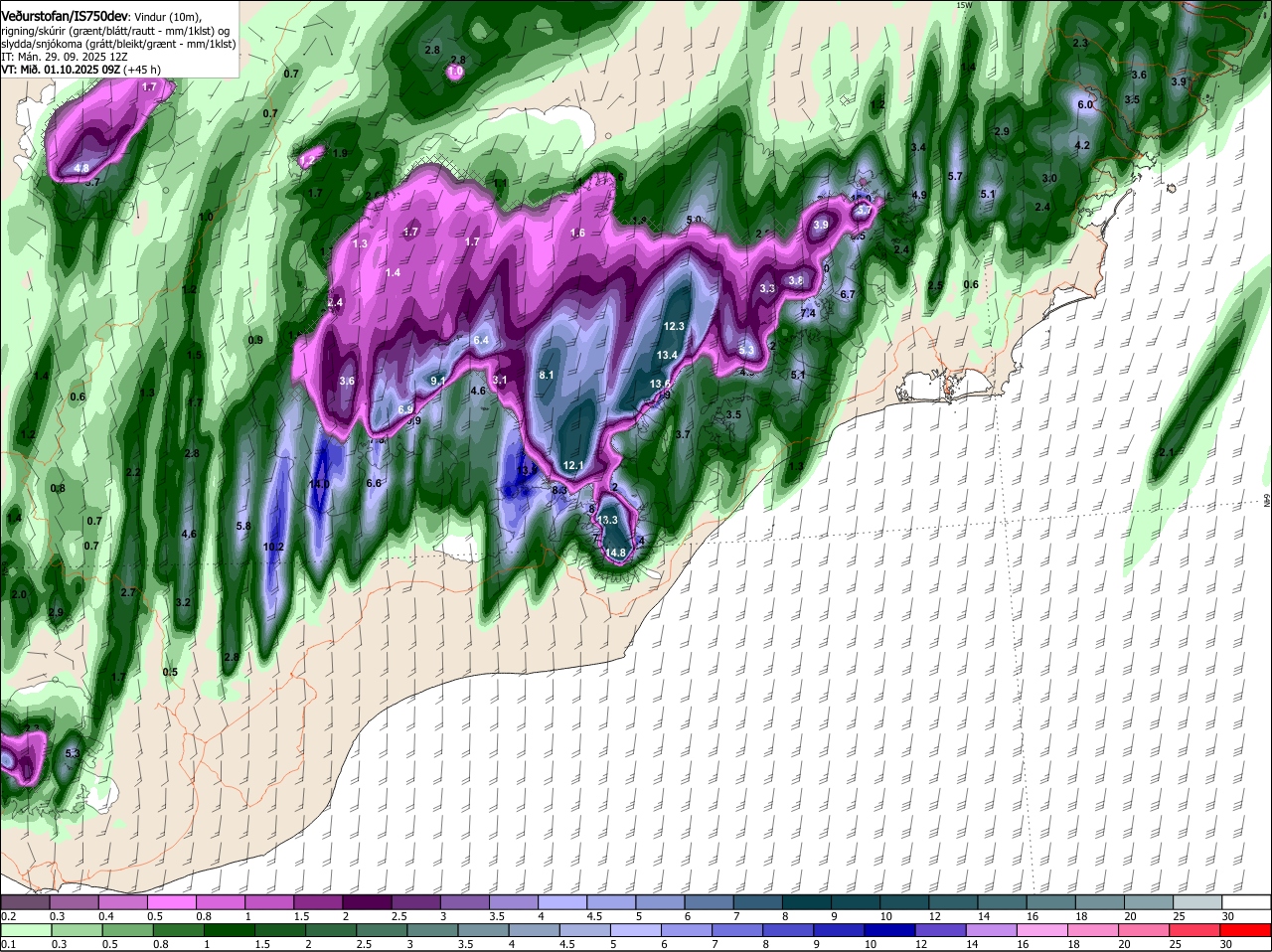Click the 6.6 value on the map
The width and height of the screenshot is (1272, 952).
tap(374, 483)
